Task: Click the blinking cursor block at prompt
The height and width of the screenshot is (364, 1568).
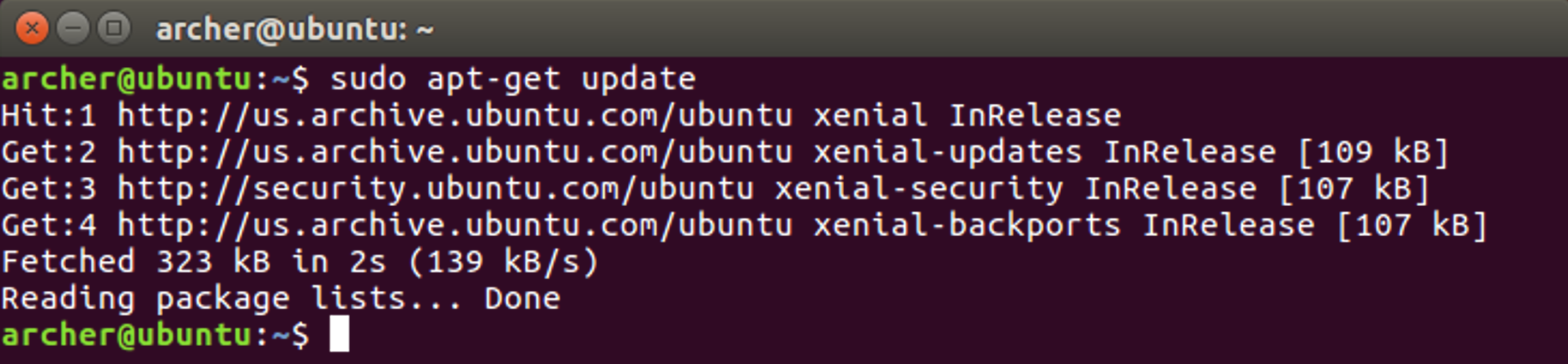Action: click(340, 334)
